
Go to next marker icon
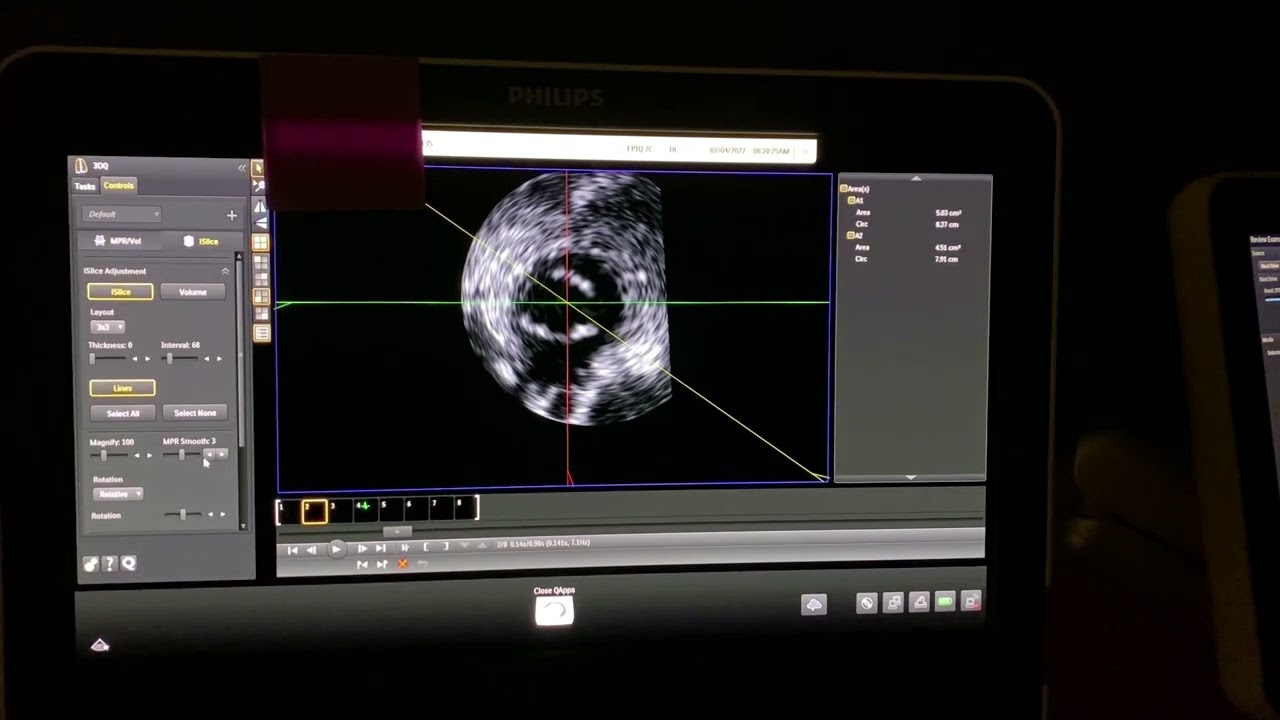tap(382, 564)
